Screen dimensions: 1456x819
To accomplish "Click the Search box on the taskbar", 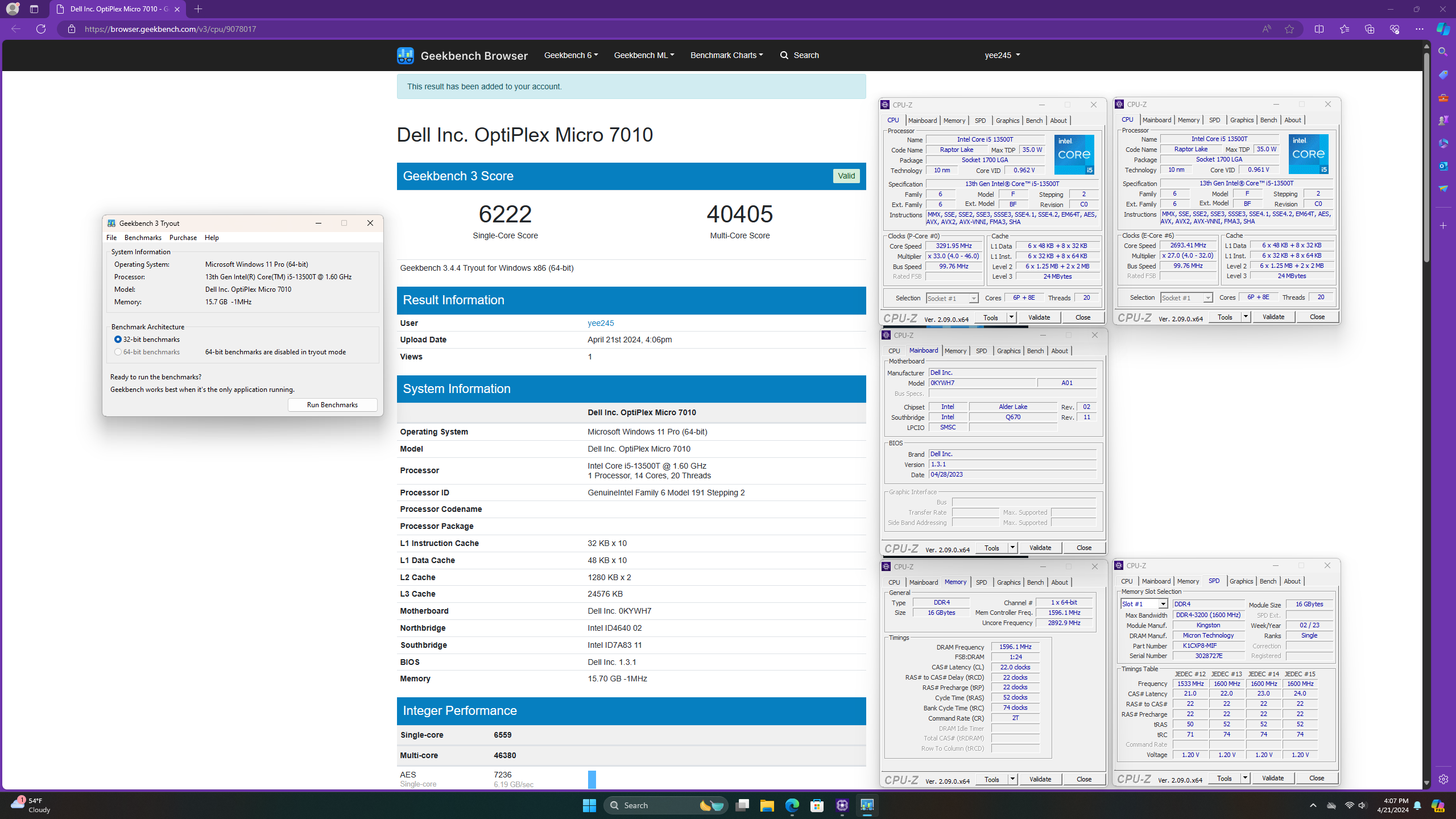I will point(665,805).
